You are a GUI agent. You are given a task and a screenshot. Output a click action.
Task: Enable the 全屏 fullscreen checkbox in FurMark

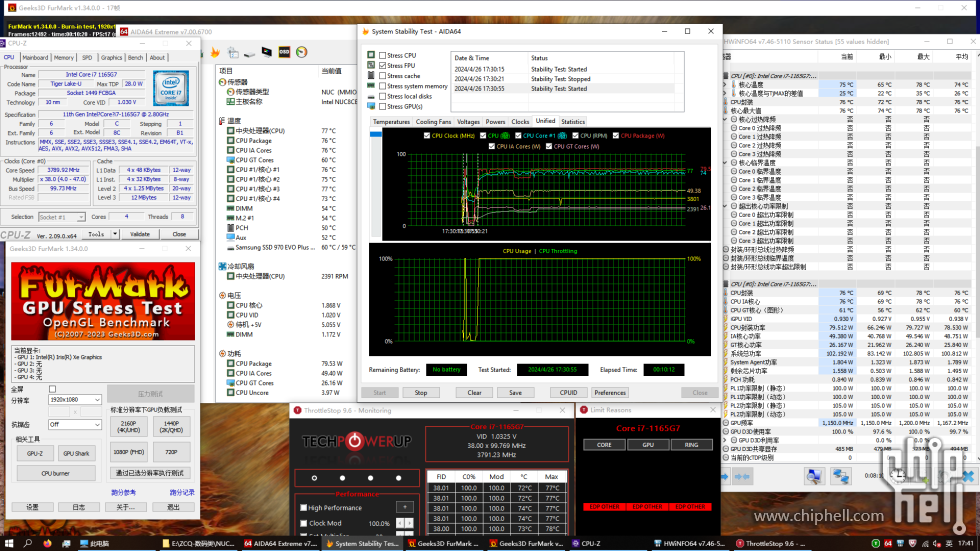tap(52, 389)
